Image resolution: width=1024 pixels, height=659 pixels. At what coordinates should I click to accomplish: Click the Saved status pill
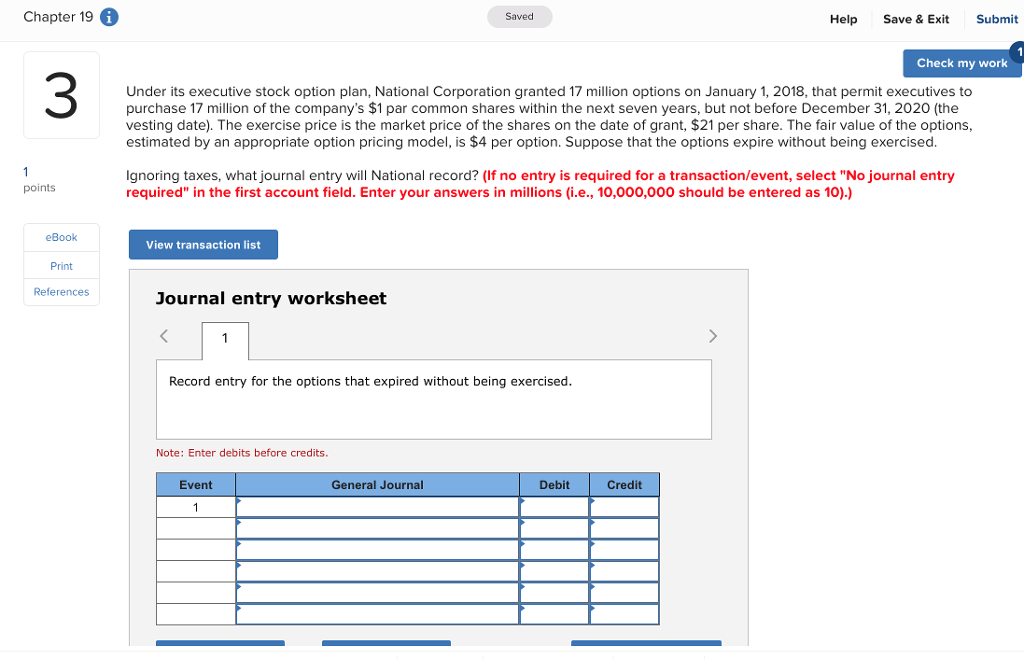pos(519,17)
